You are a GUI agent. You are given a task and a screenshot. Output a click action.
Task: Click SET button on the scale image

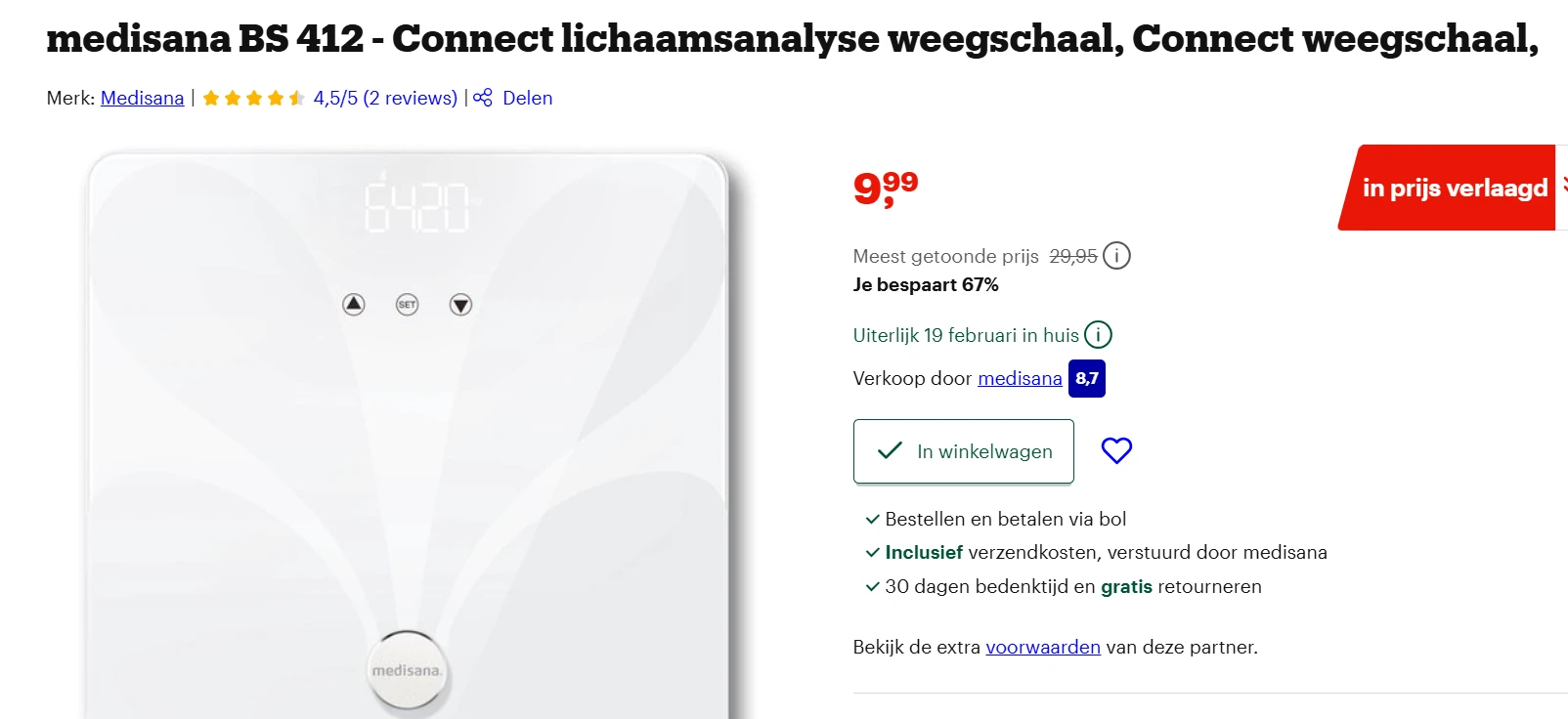tap(407, 305)
